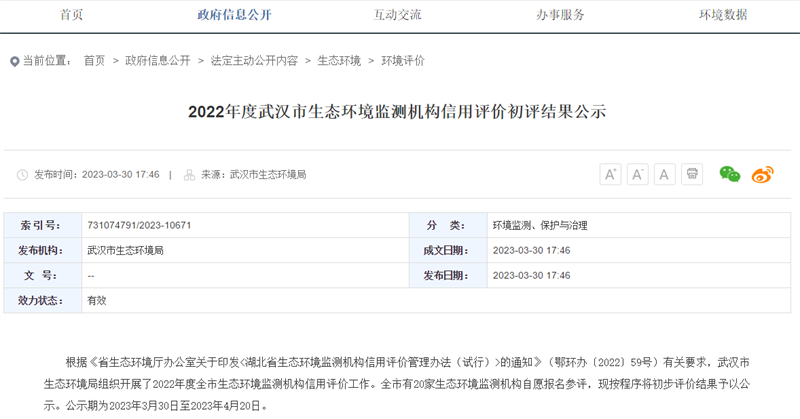Click the 政府信息公开 breadcrumb link
The height and width of the screenshot is (419, 800).
click(x=158, y=61)
